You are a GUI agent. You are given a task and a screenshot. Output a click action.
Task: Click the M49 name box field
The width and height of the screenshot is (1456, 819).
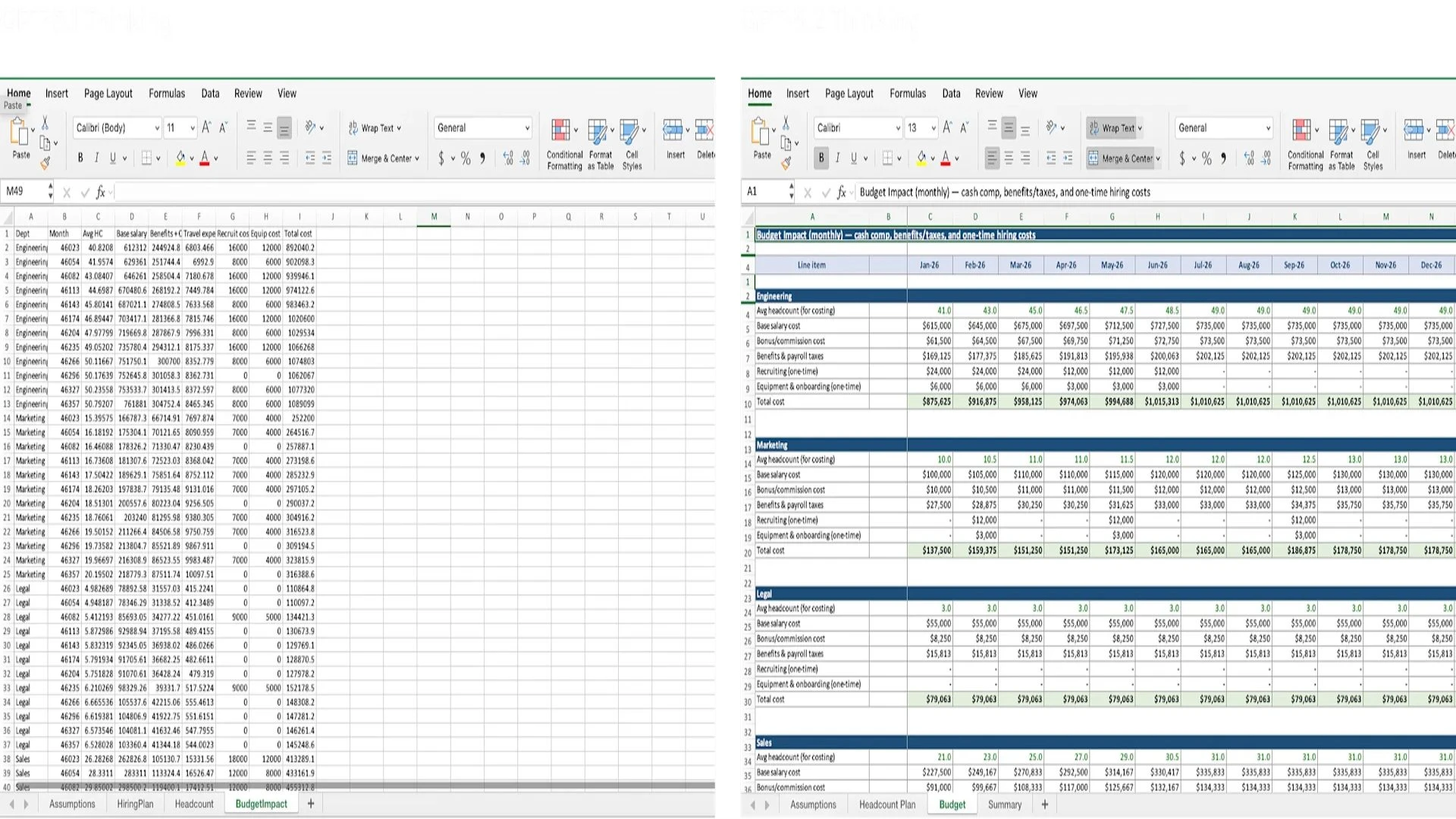click(24, 192)
